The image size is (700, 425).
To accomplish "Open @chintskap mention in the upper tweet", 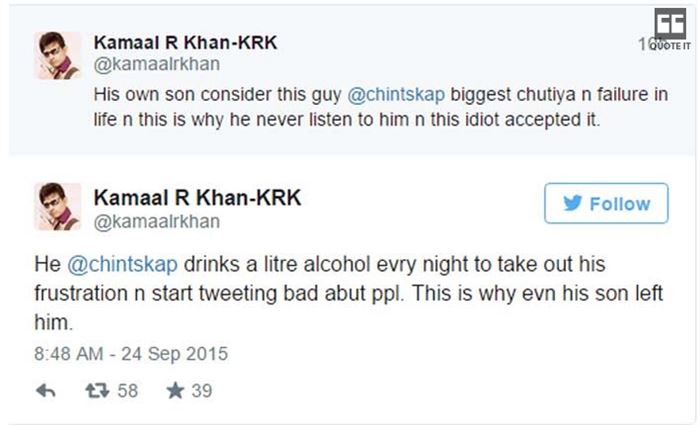I will 394,95.
